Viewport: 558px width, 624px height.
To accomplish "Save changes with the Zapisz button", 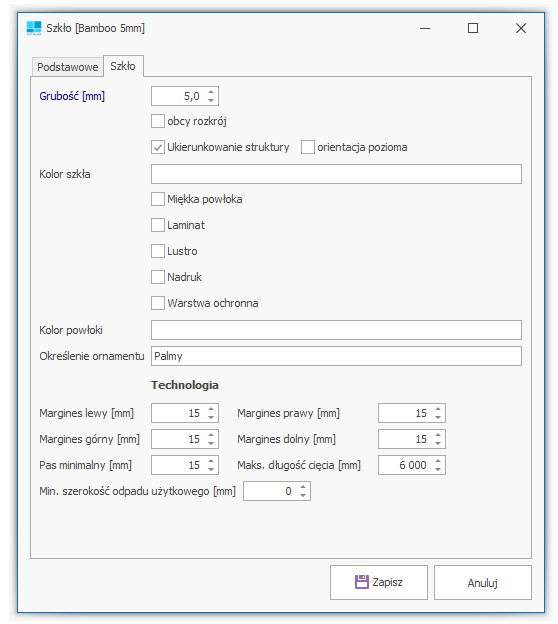I will tap(379, 582).
